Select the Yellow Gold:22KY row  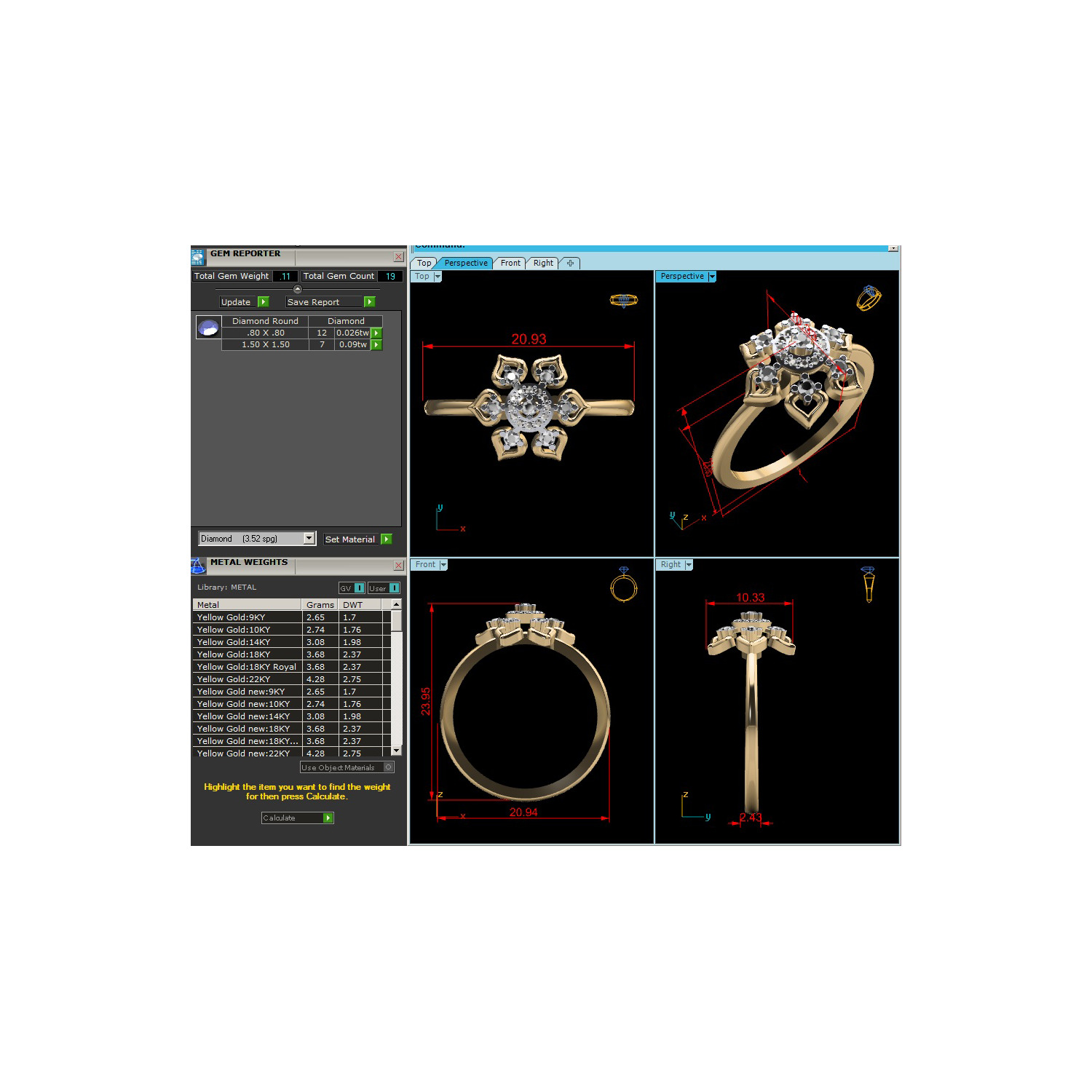click(291, 679)
